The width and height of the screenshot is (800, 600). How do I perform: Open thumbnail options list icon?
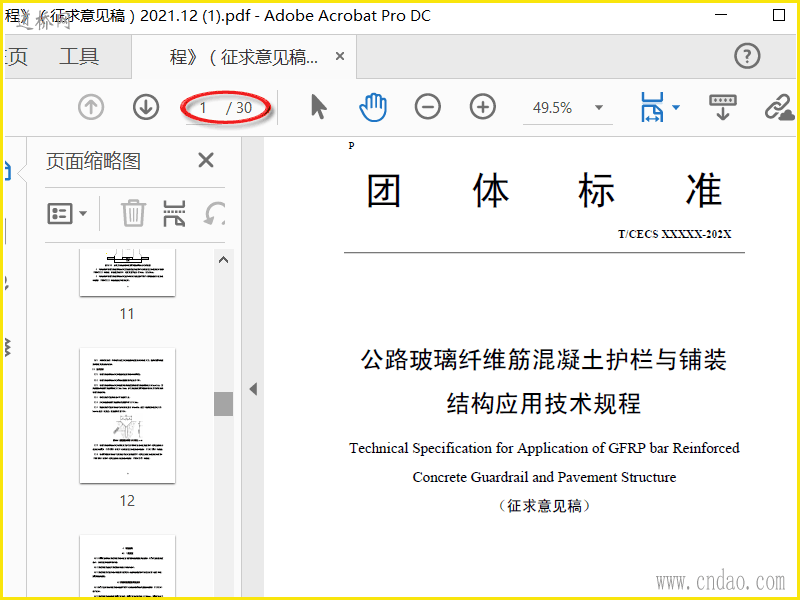(60, 213)
